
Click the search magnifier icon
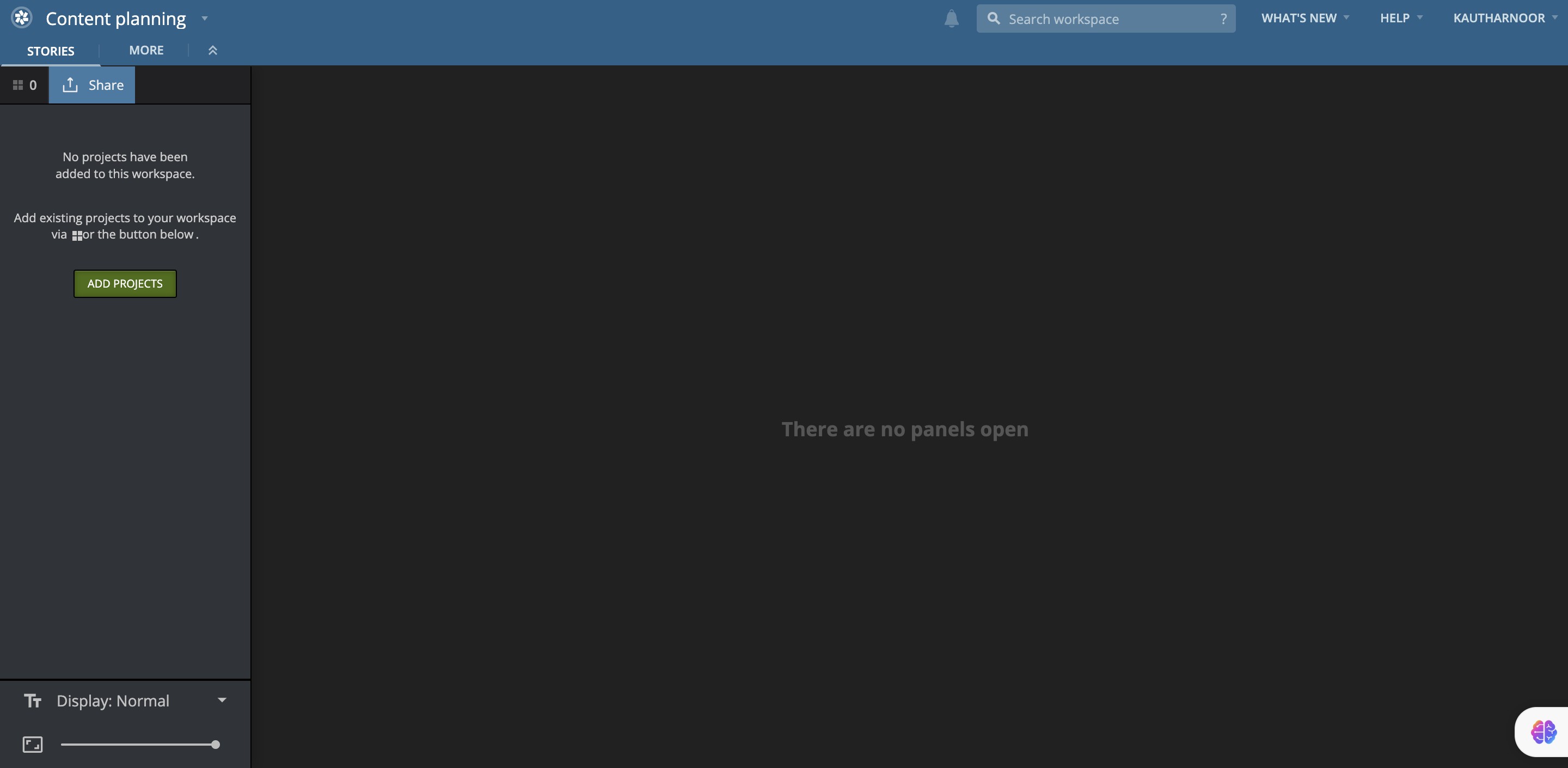994,19
